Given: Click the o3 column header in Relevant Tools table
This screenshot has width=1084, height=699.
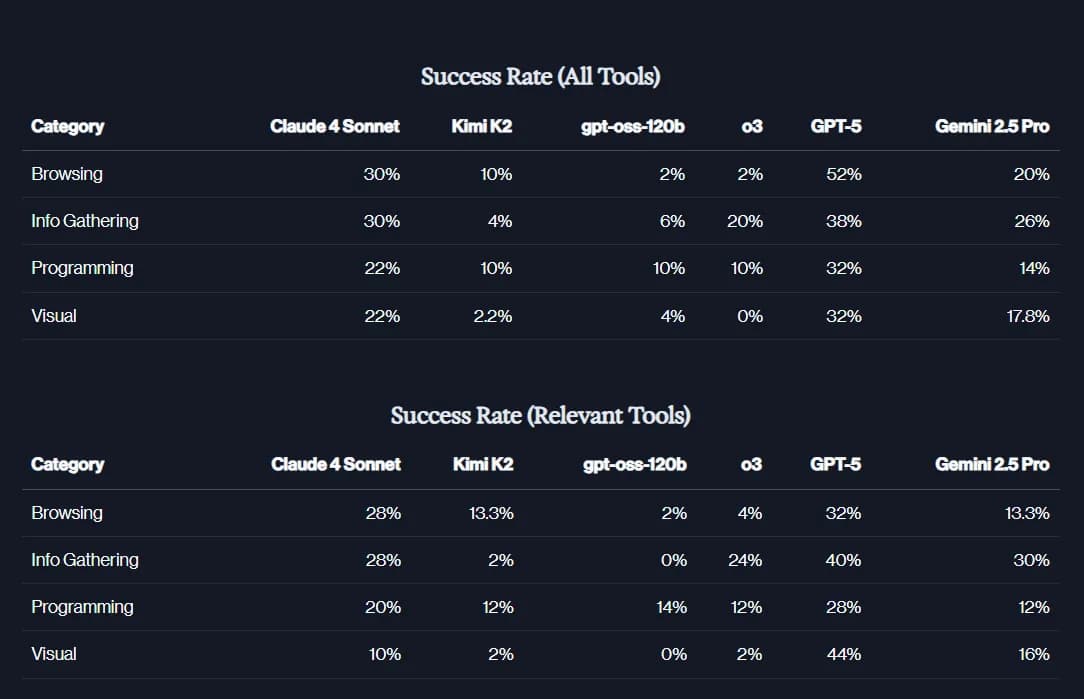Looking at the screenshot, I should coord(751,464).
